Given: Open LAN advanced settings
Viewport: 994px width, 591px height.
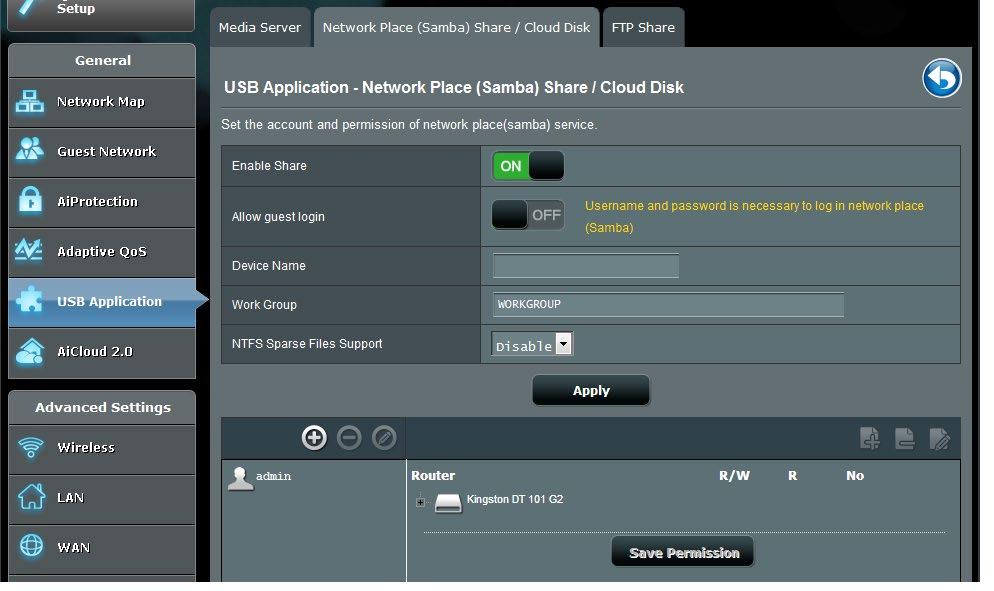Looking at the screenshot, I should (x=102, y=499).
